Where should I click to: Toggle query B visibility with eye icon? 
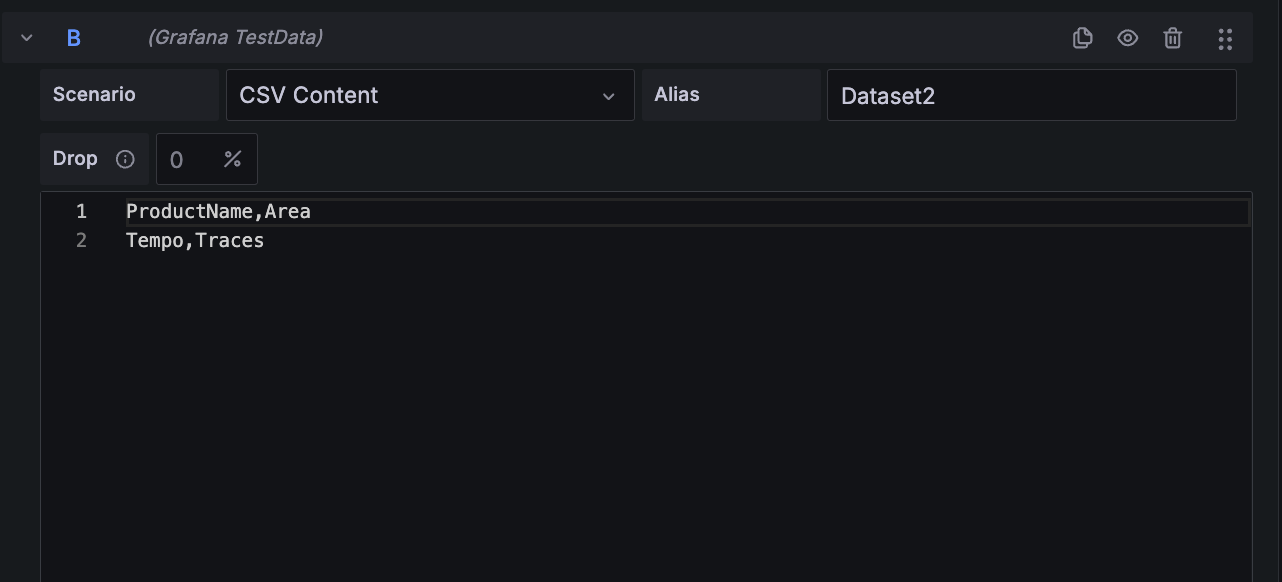tap(1128, 38)
